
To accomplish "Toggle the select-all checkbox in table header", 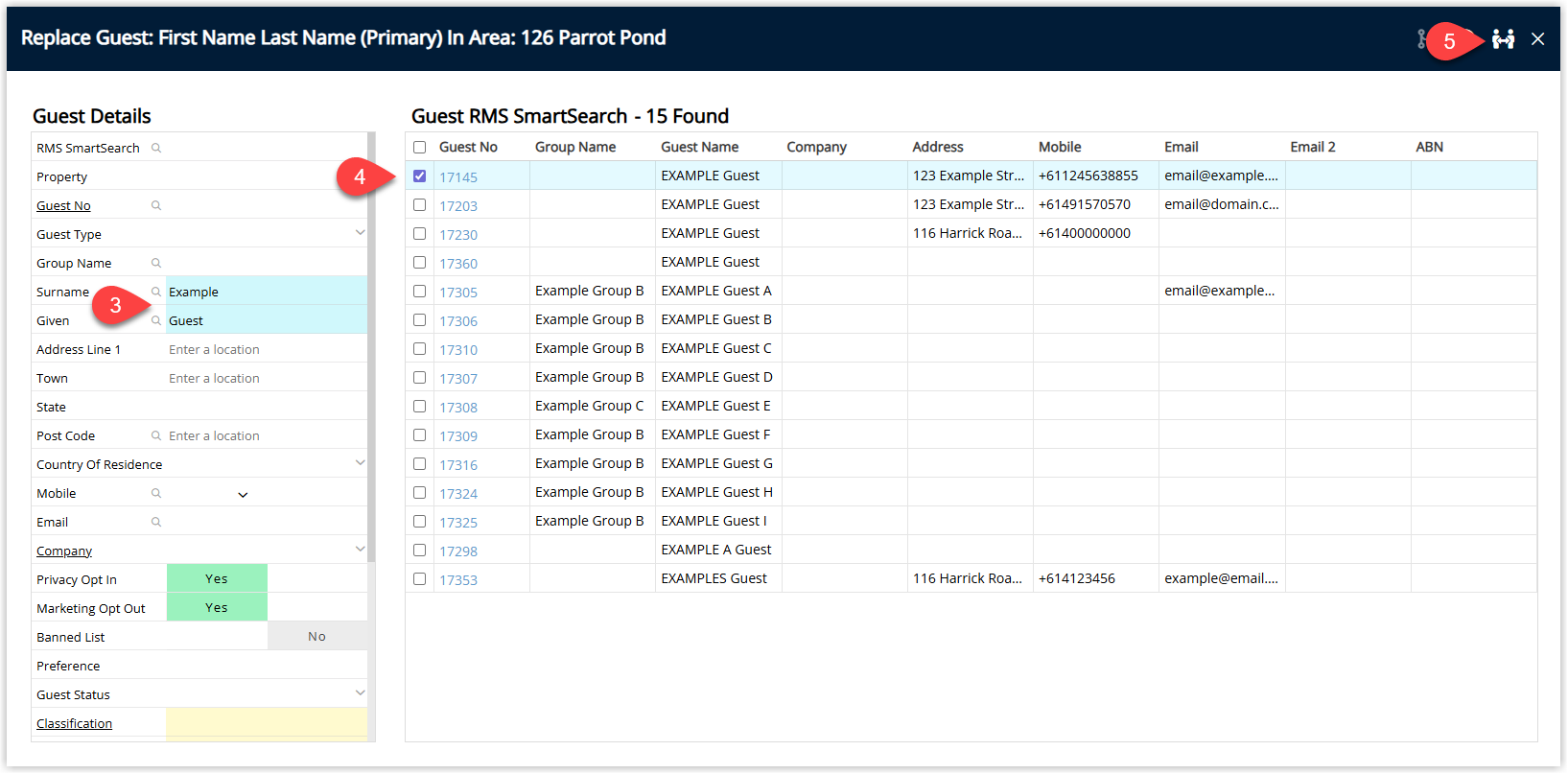I will tap(419, 147).
